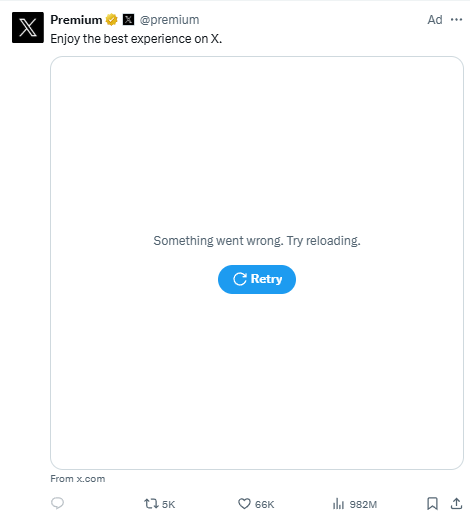Open the Premium account's X avatar

click(x=28, y=27)
